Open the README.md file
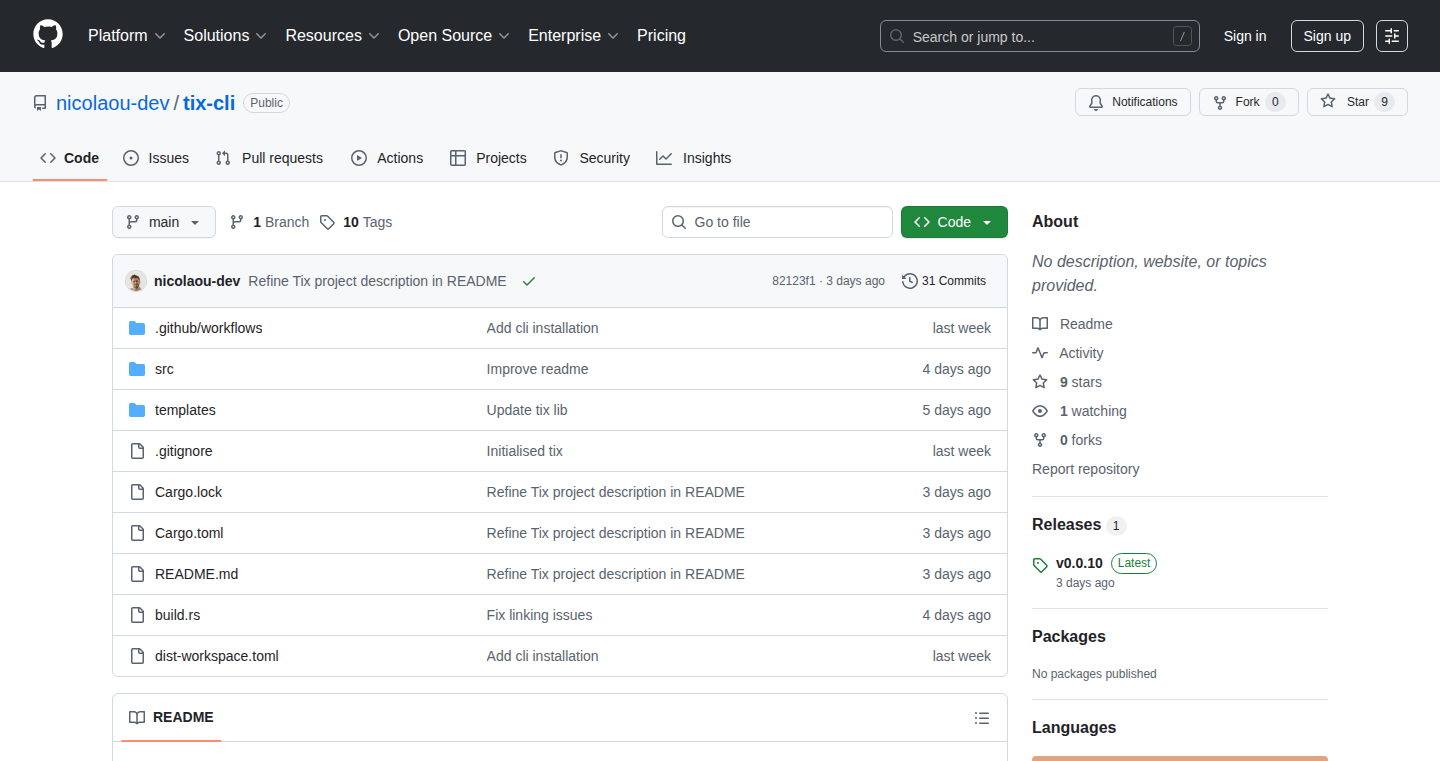The height and width of the screenshot is (761, 1440). click(x=197, y=574)
